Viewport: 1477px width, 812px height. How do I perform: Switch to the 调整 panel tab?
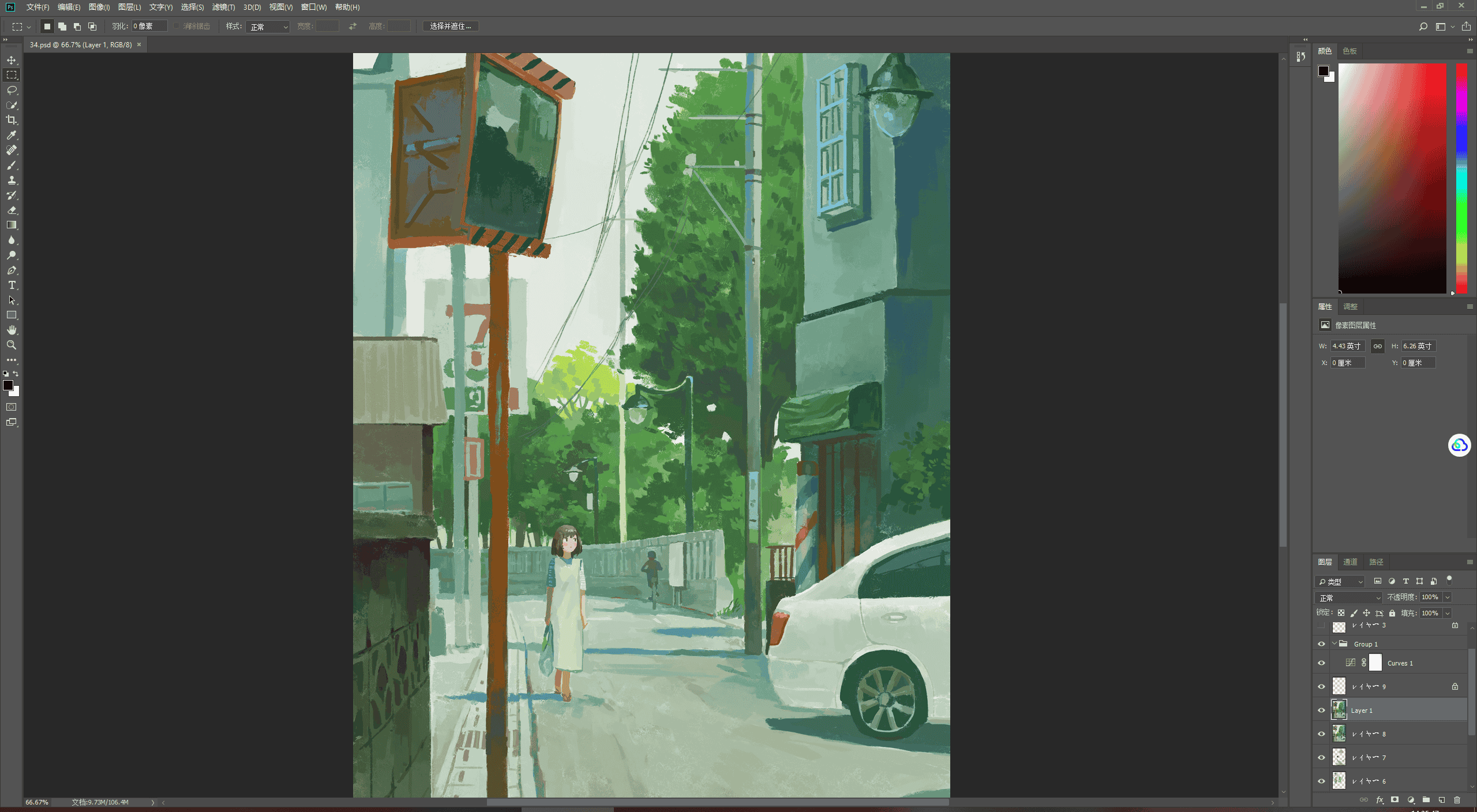point(1350,306)
